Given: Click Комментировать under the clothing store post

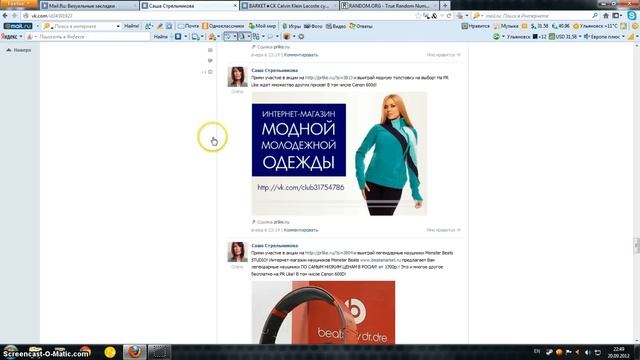Looking at the screenshot, I should coord(301,230).
